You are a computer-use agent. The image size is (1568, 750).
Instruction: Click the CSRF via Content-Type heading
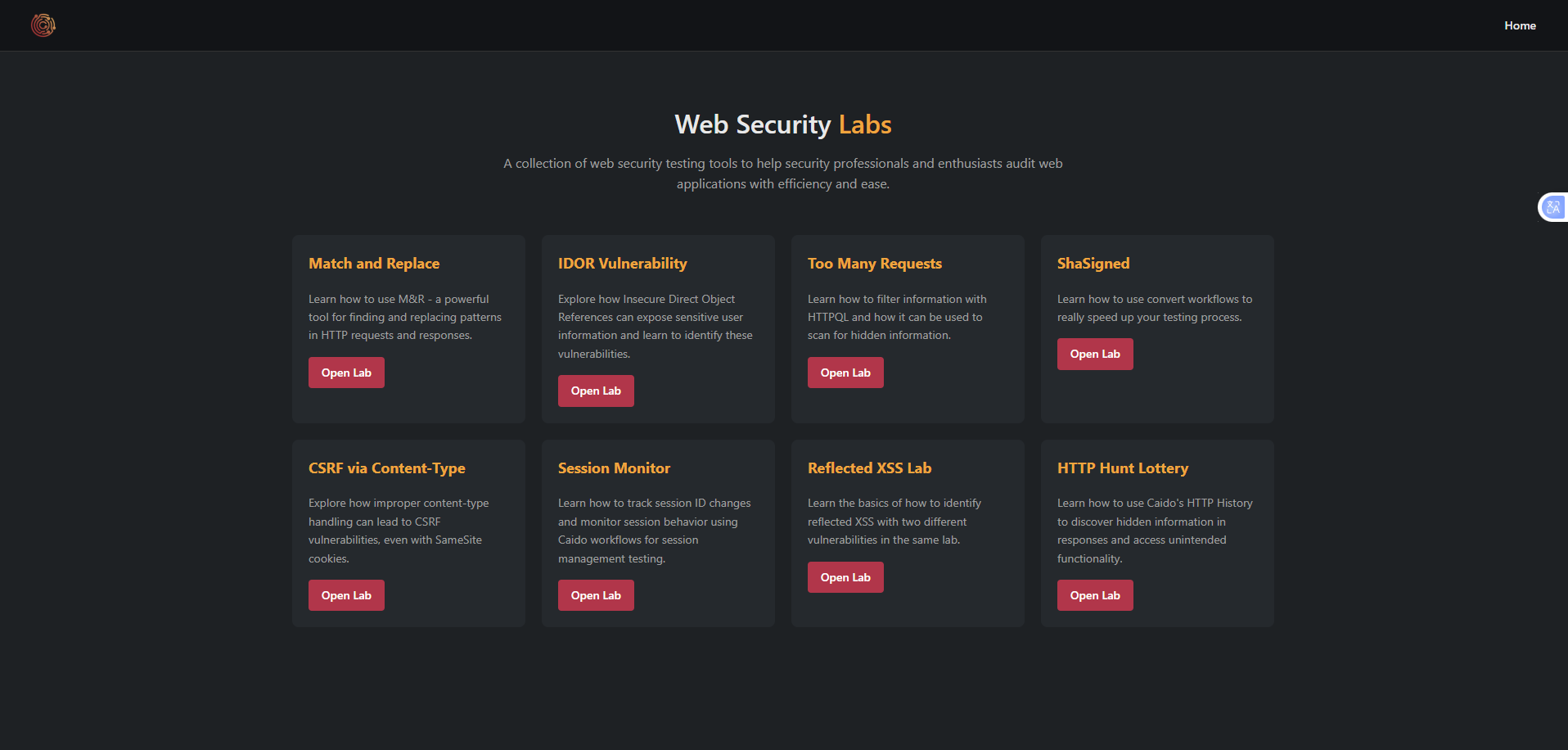(x=386, y=468)
